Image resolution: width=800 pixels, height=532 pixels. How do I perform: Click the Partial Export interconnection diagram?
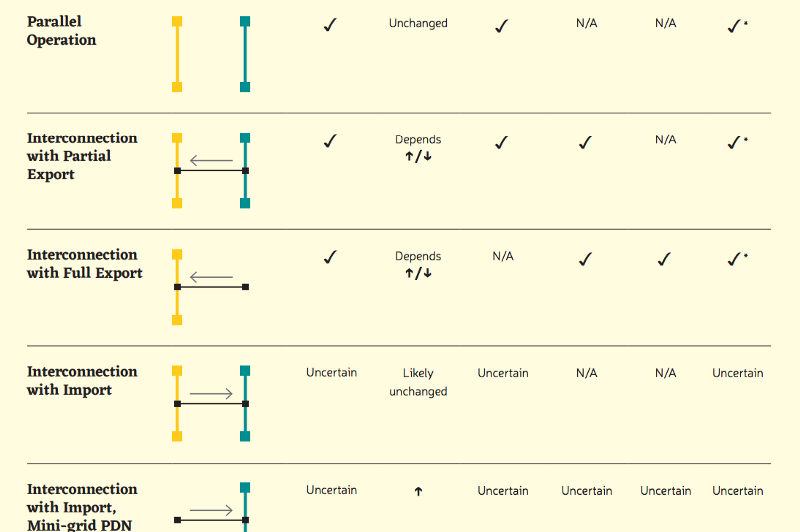pos(211,170)
